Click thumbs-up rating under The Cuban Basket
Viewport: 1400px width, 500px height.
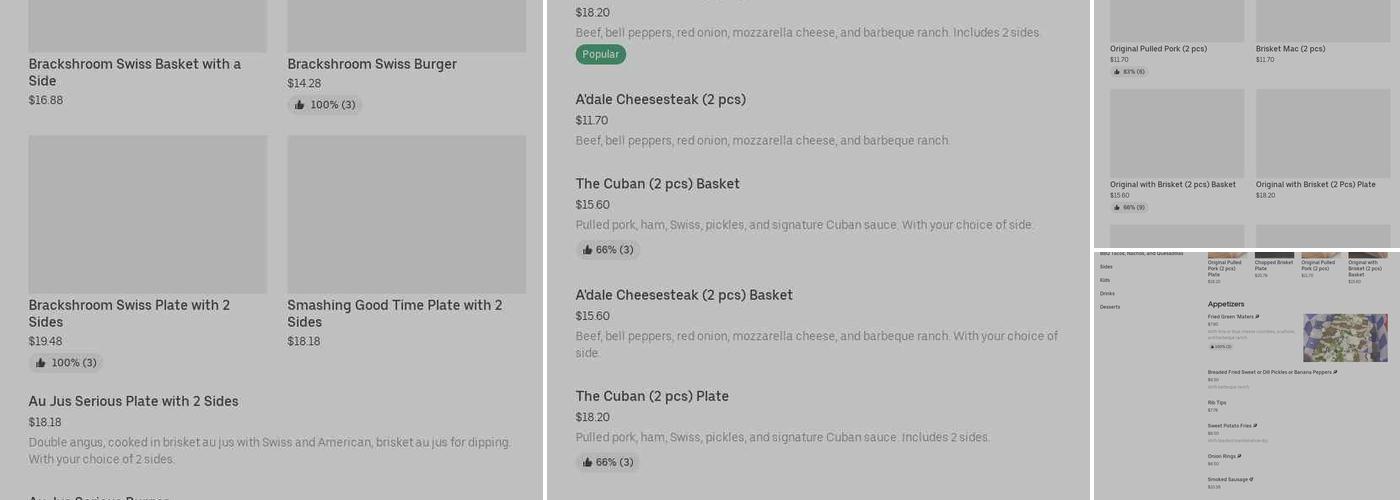[607, 250]
